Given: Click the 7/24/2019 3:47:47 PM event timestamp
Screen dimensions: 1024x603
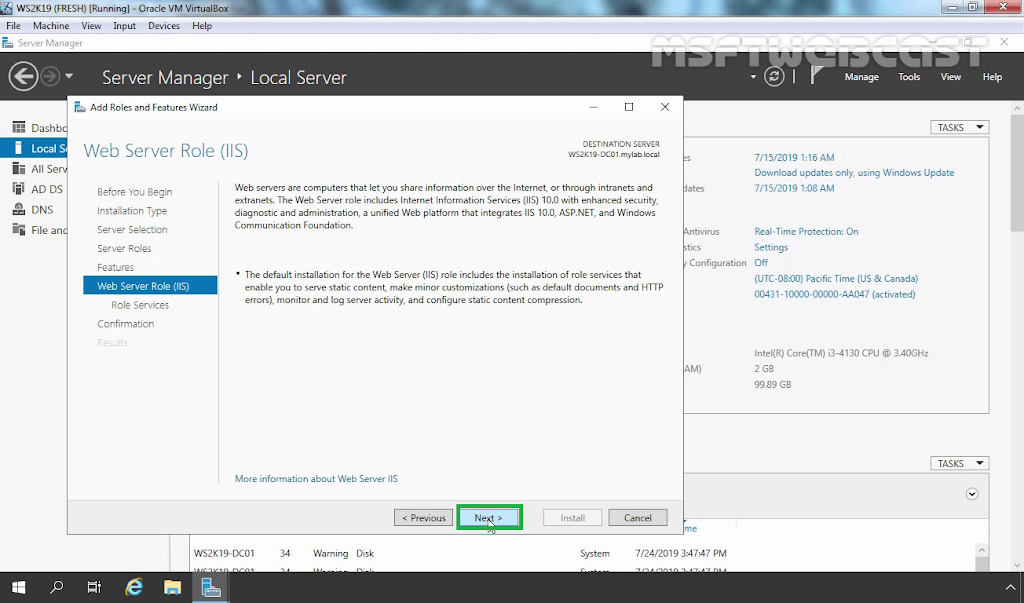Looking at the screenshot, I should click(x=680, y=553).
